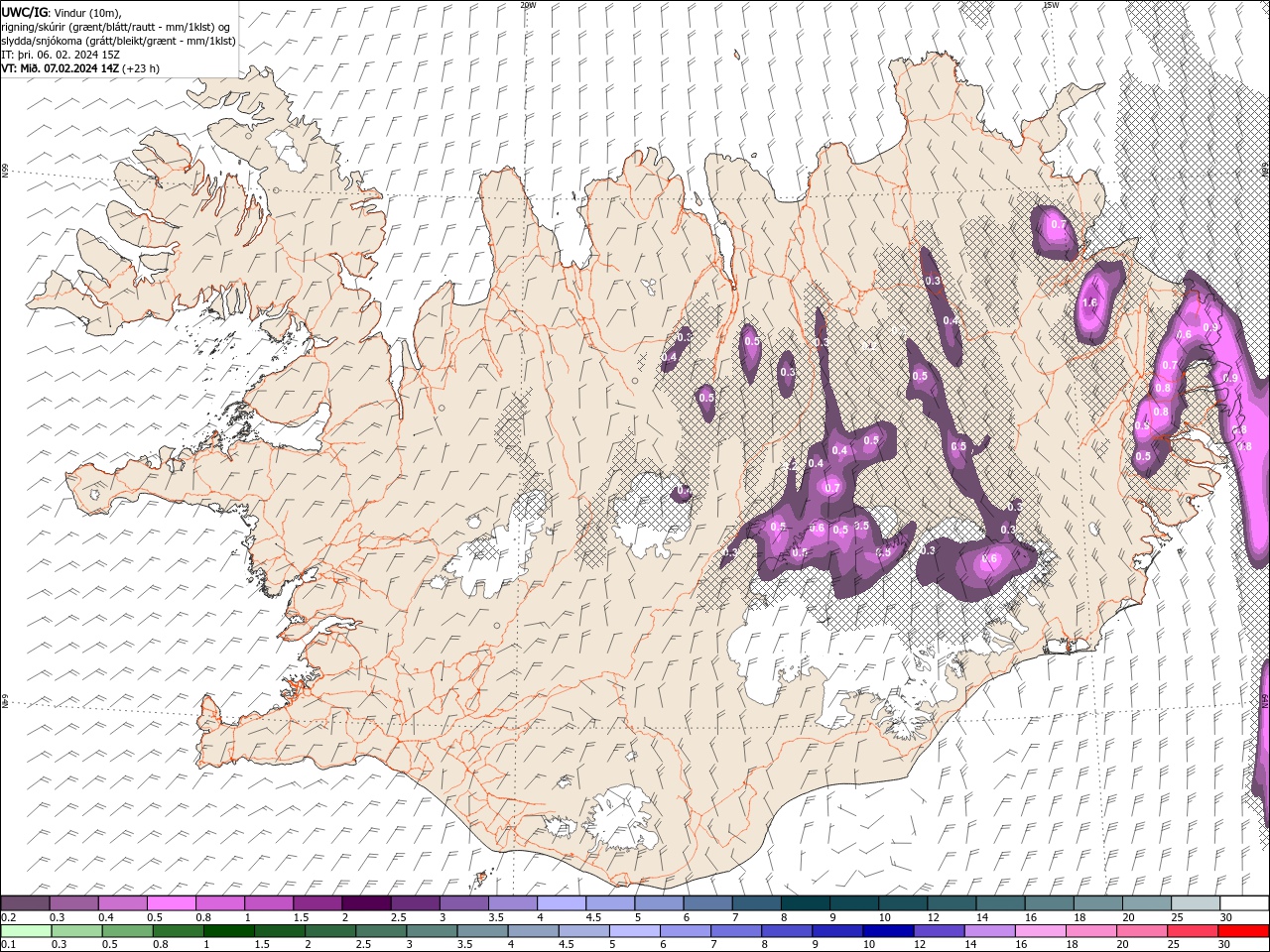This screenshot has height=952, width=1270.
Task: Select the 'slydda/snjókoma' description line
Action: coord(119,41)
